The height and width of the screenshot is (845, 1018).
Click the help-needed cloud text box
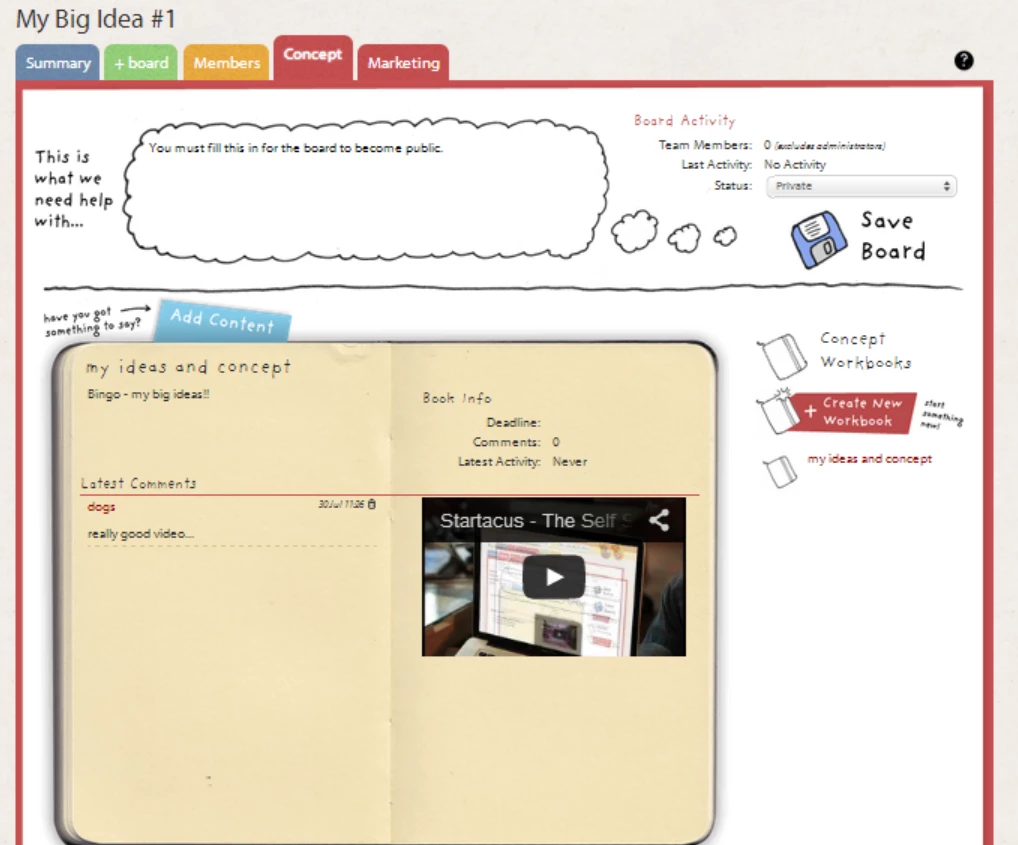click(x=370, y=190)
